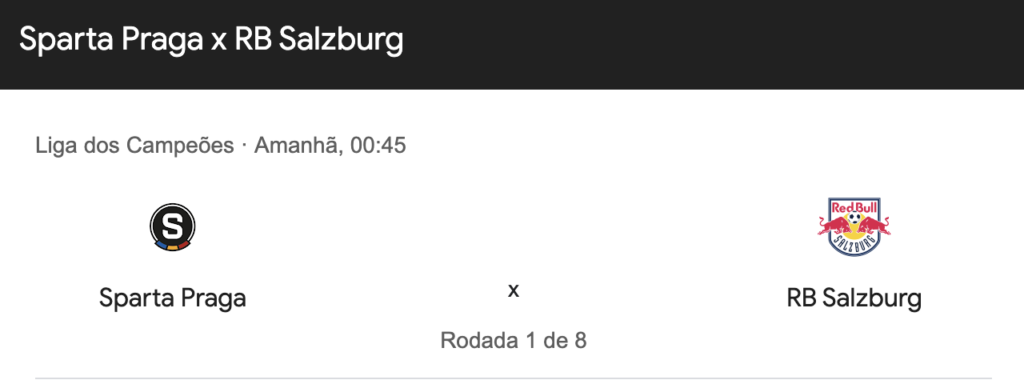The width and height of the screenshot is (1024, 384).
Task: Click the Rodada 1 de 8 round label
Action: pyautogui.click(x=513, y=340)
